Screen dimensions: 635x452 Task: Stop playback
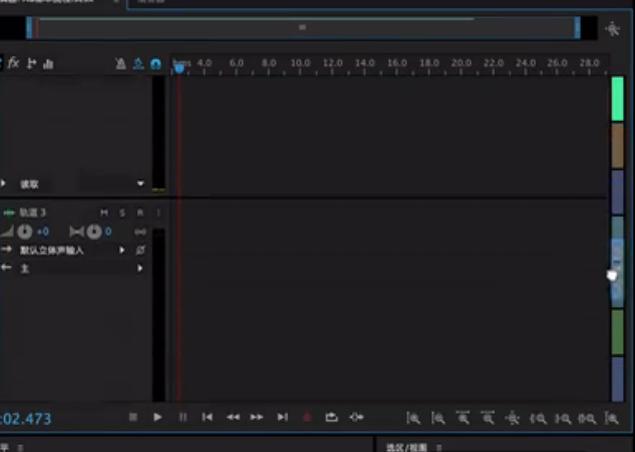click(x=133, y=417)
